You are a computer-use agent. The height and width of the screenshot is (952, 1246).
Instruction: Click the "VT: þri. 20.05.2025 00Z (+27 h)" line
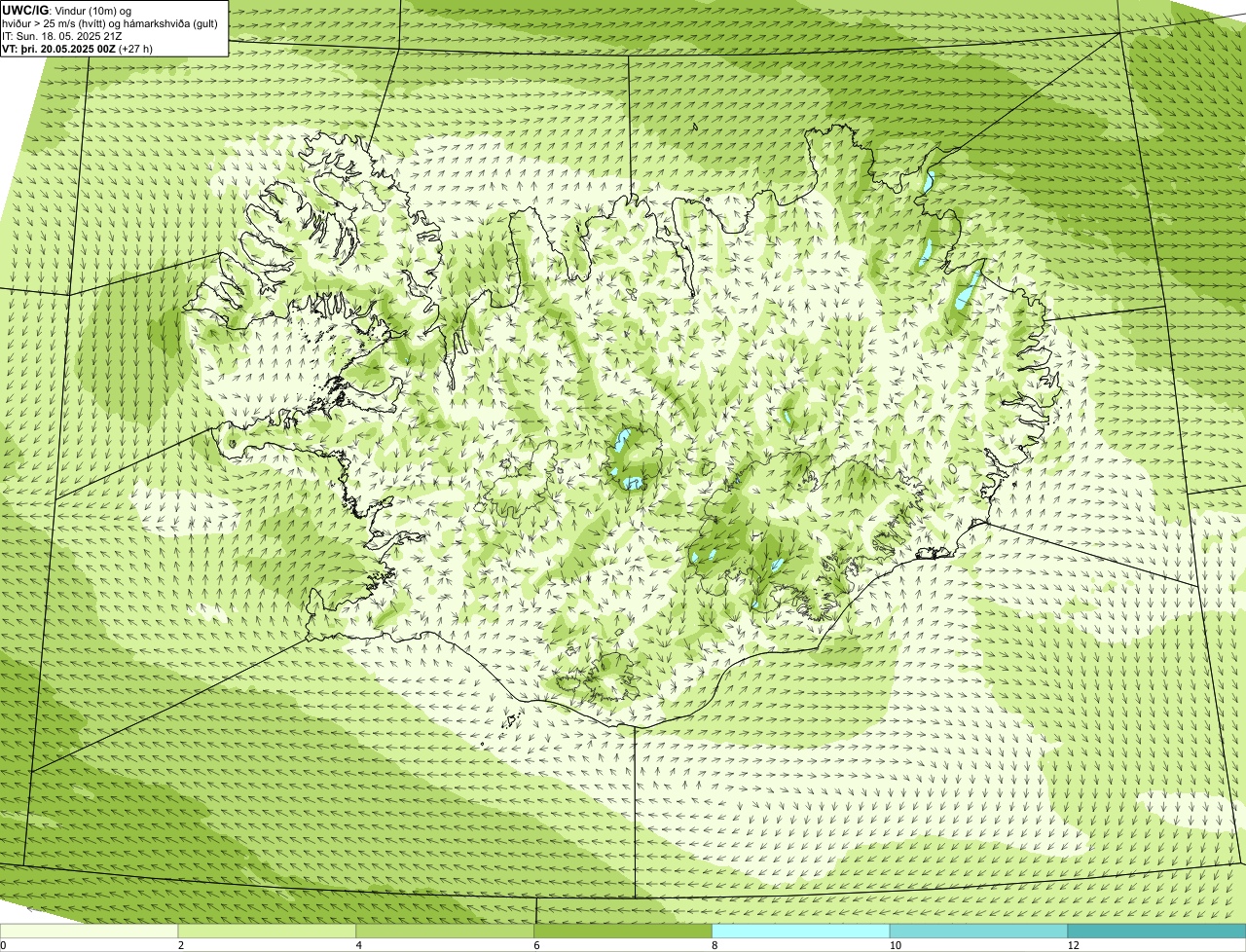(x=77, y=49)
